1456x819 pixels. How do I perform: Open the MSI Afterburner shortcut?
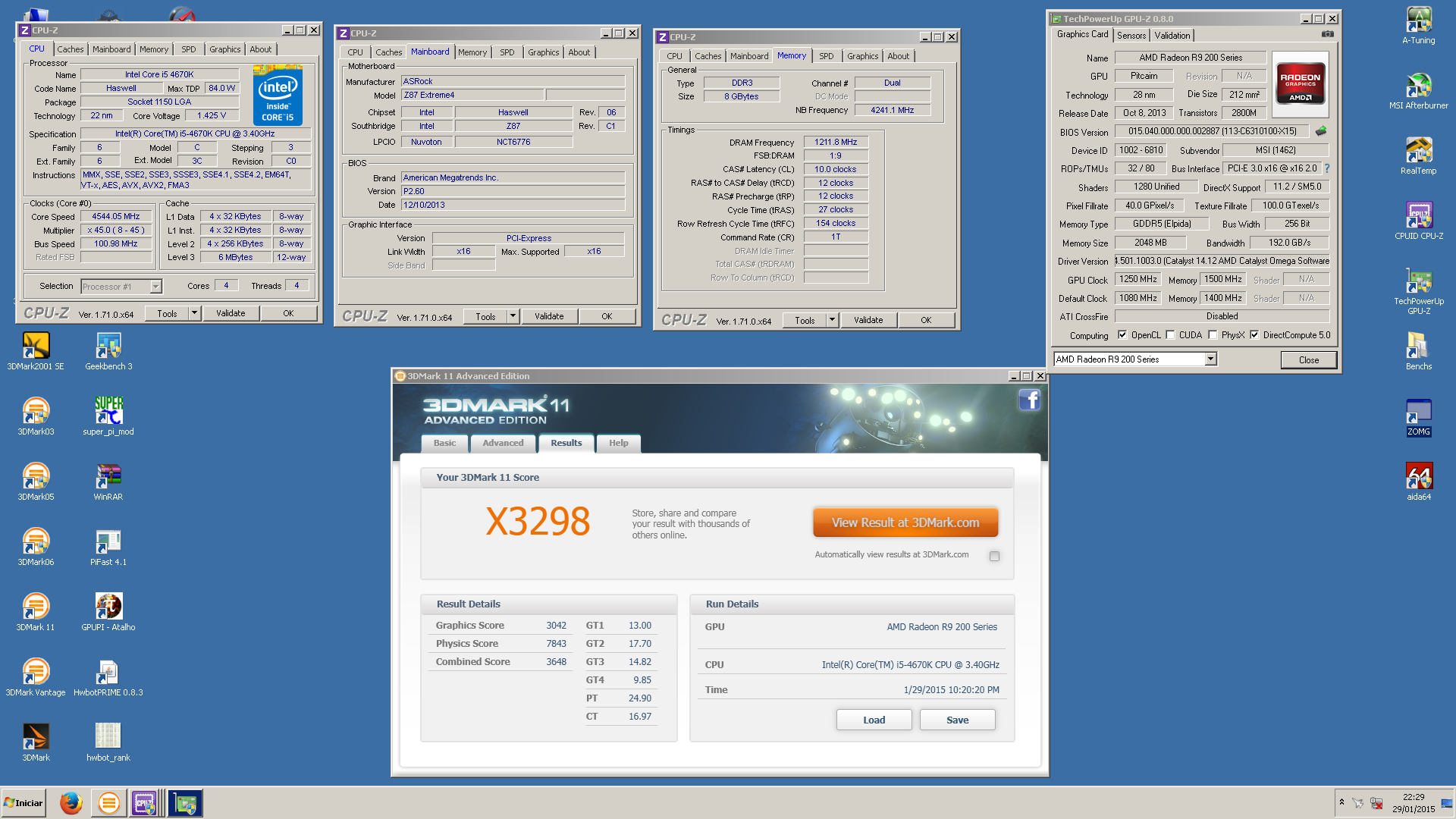pos(1419,90)
